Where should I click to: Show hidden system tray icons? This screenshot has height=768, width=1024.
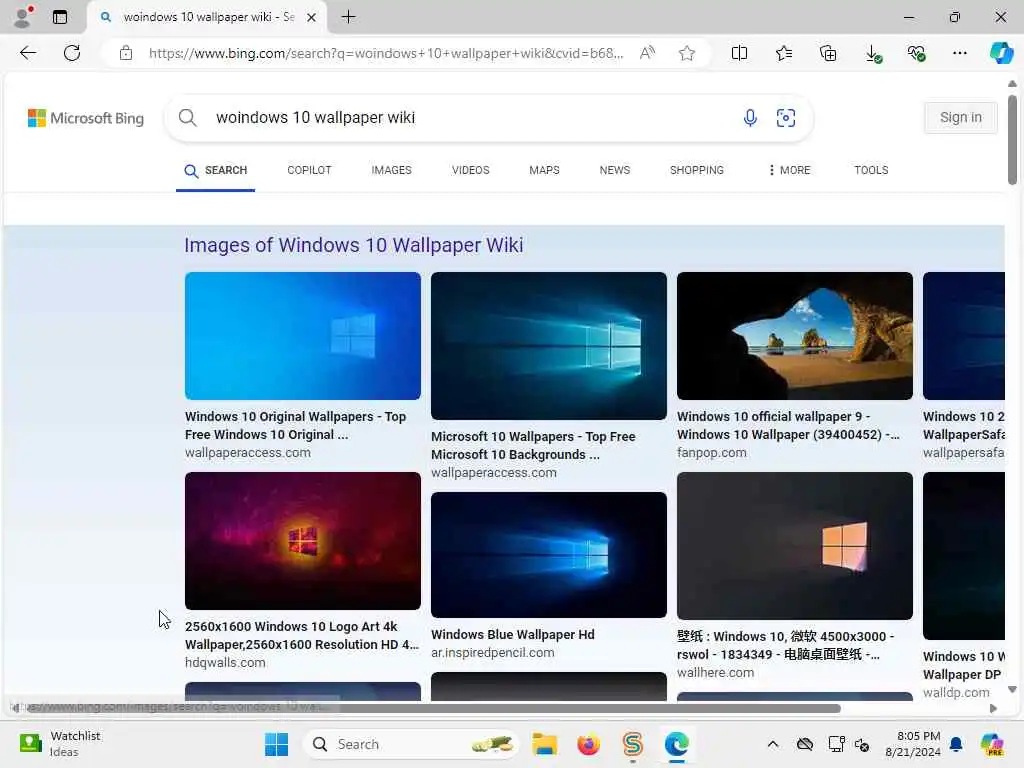tap(773, 744)
